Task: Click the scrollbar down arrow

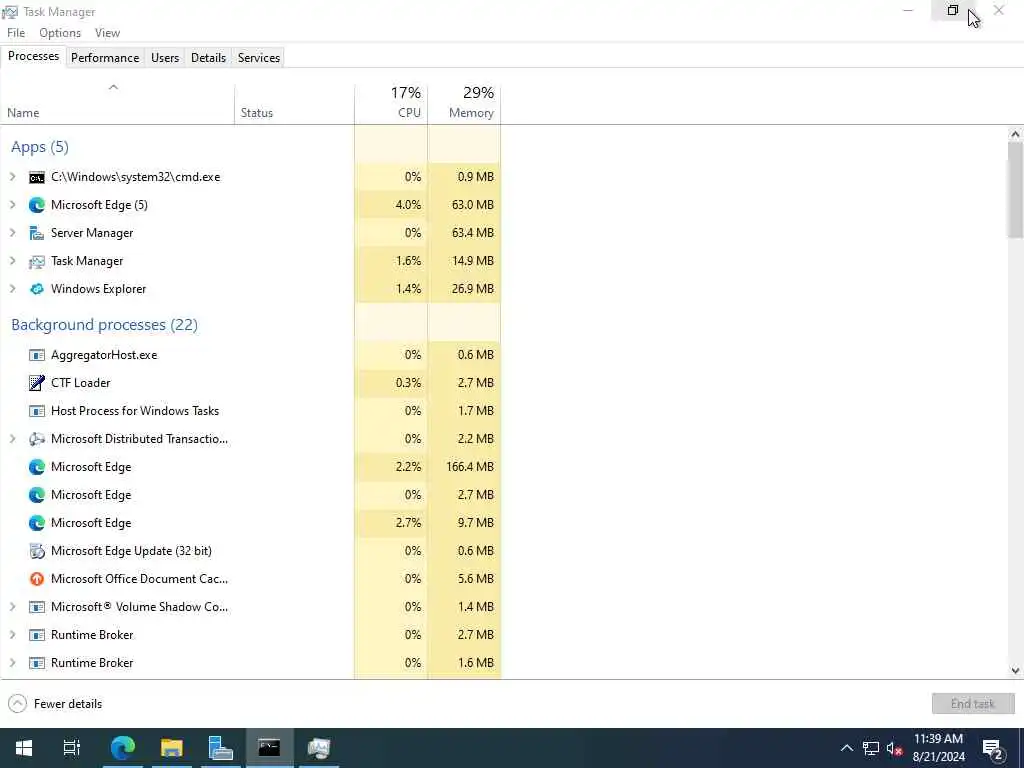Action: tap(1015, 671)
